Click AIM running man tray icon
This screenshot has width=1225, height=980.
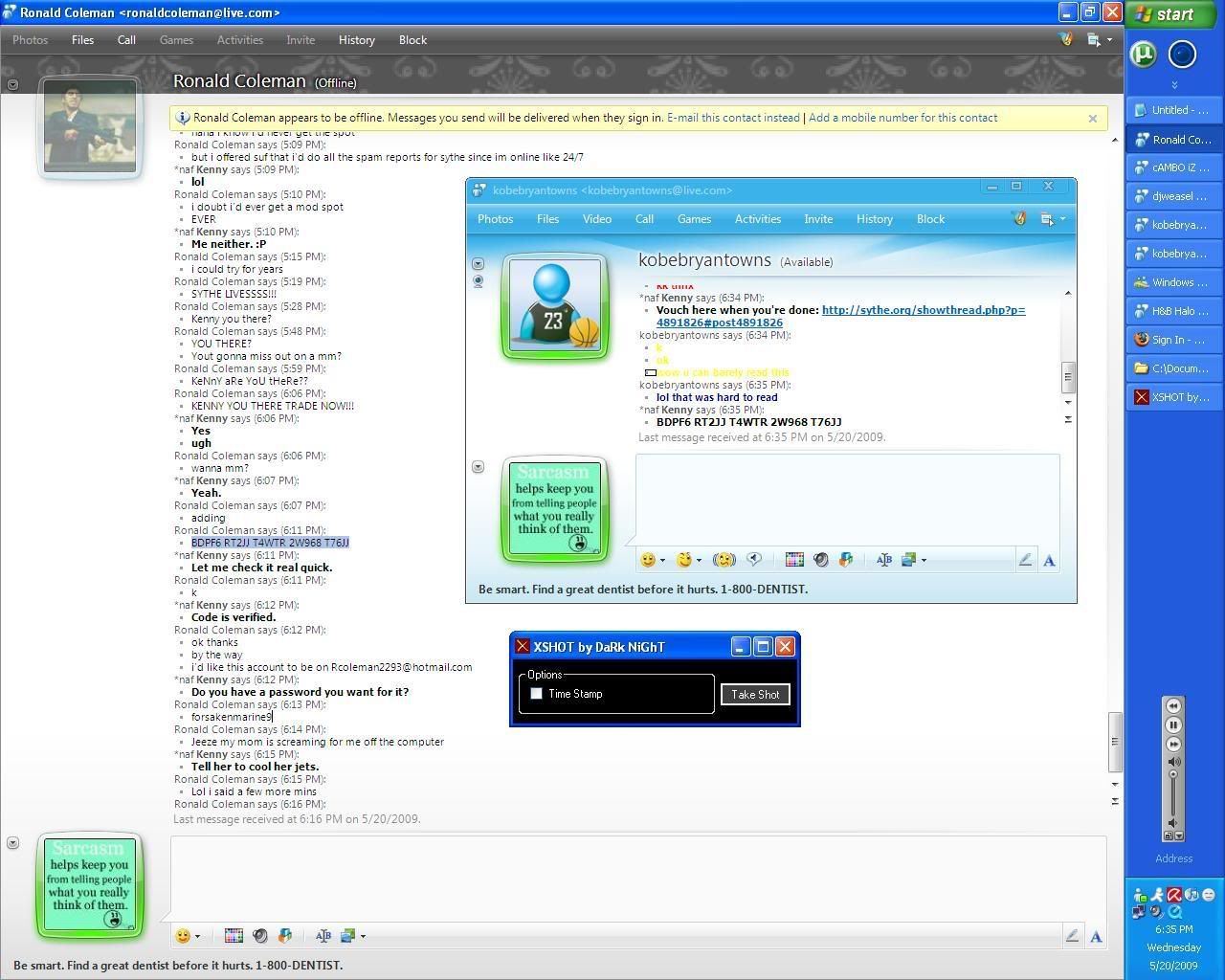pos(1156,895)
